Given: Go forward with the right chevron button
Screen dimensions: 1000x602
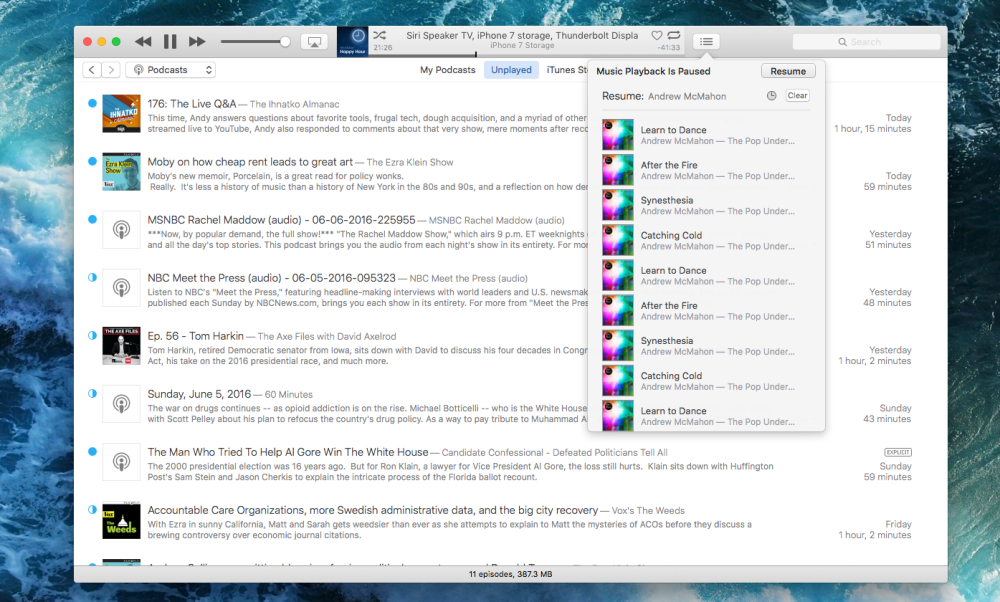Looking at the screenshot, I should click(111, 70).
